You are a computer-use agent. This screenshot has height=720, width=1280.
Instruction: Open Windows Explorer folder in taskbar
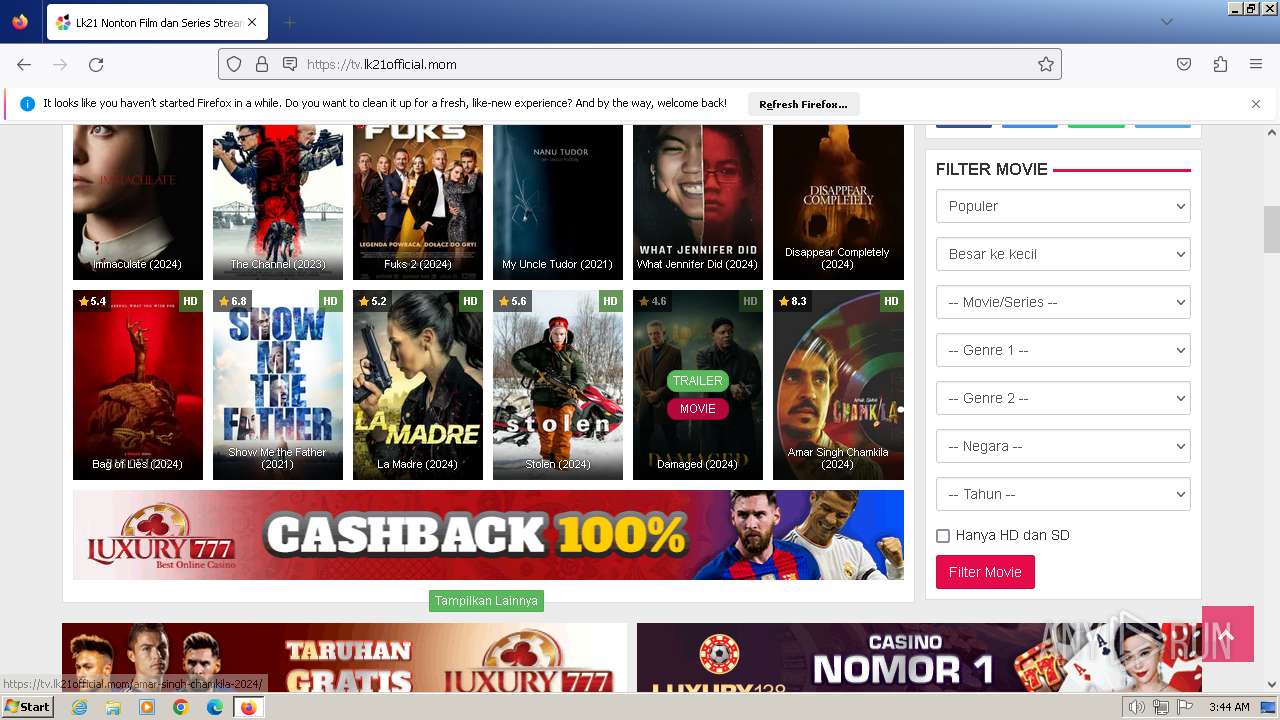pos(113,707)
